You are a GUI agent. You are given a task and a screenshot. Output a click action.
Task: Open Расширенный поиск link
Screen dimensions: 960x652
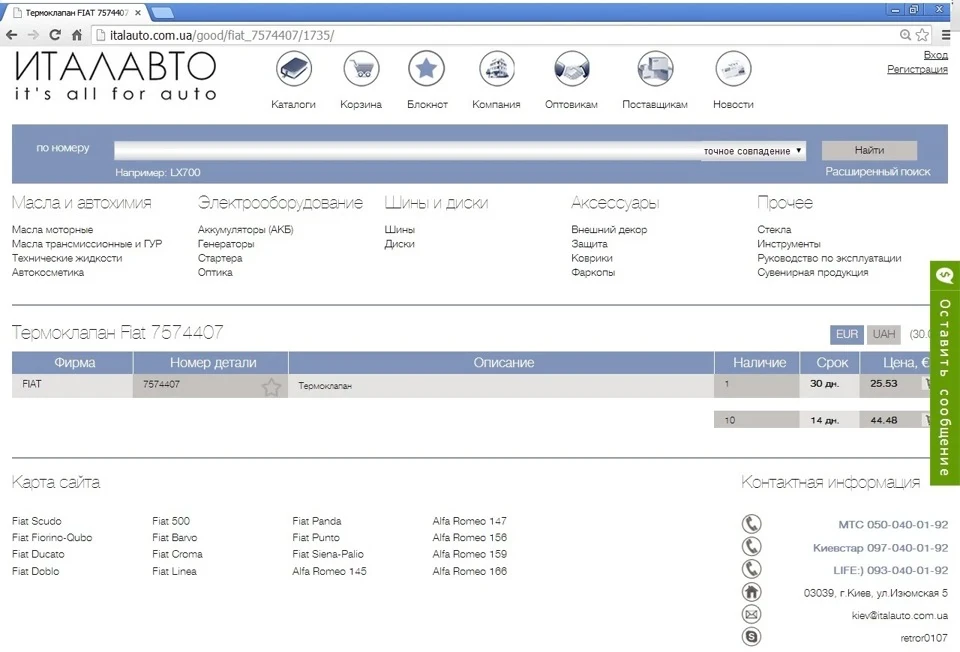click(877, 172)
